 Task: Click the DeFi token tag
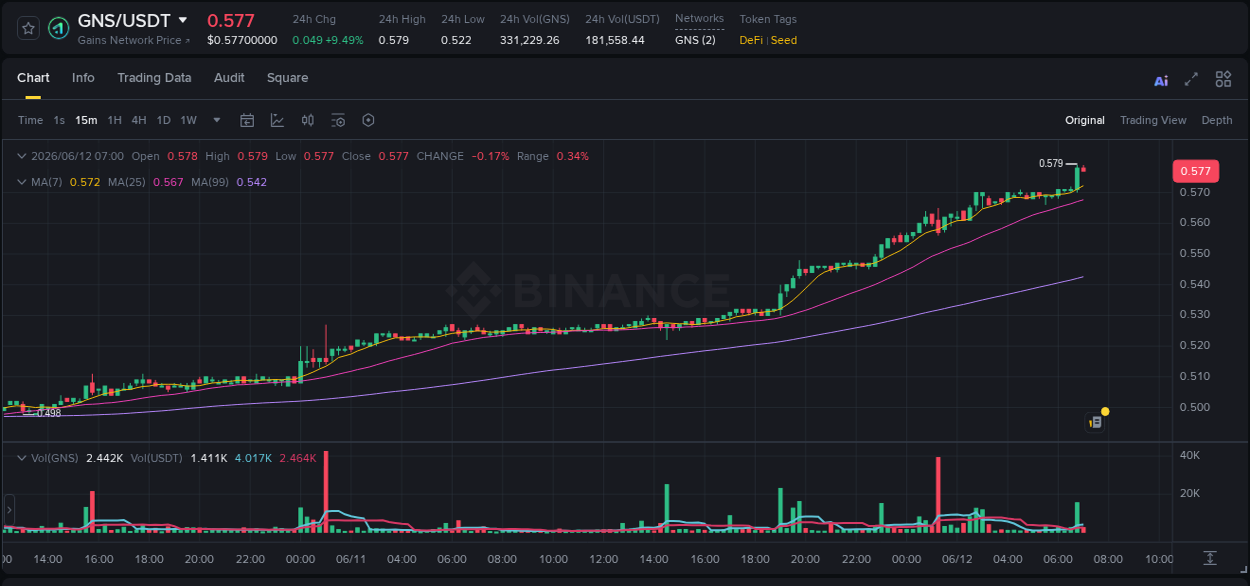click(x=750, y=40)
